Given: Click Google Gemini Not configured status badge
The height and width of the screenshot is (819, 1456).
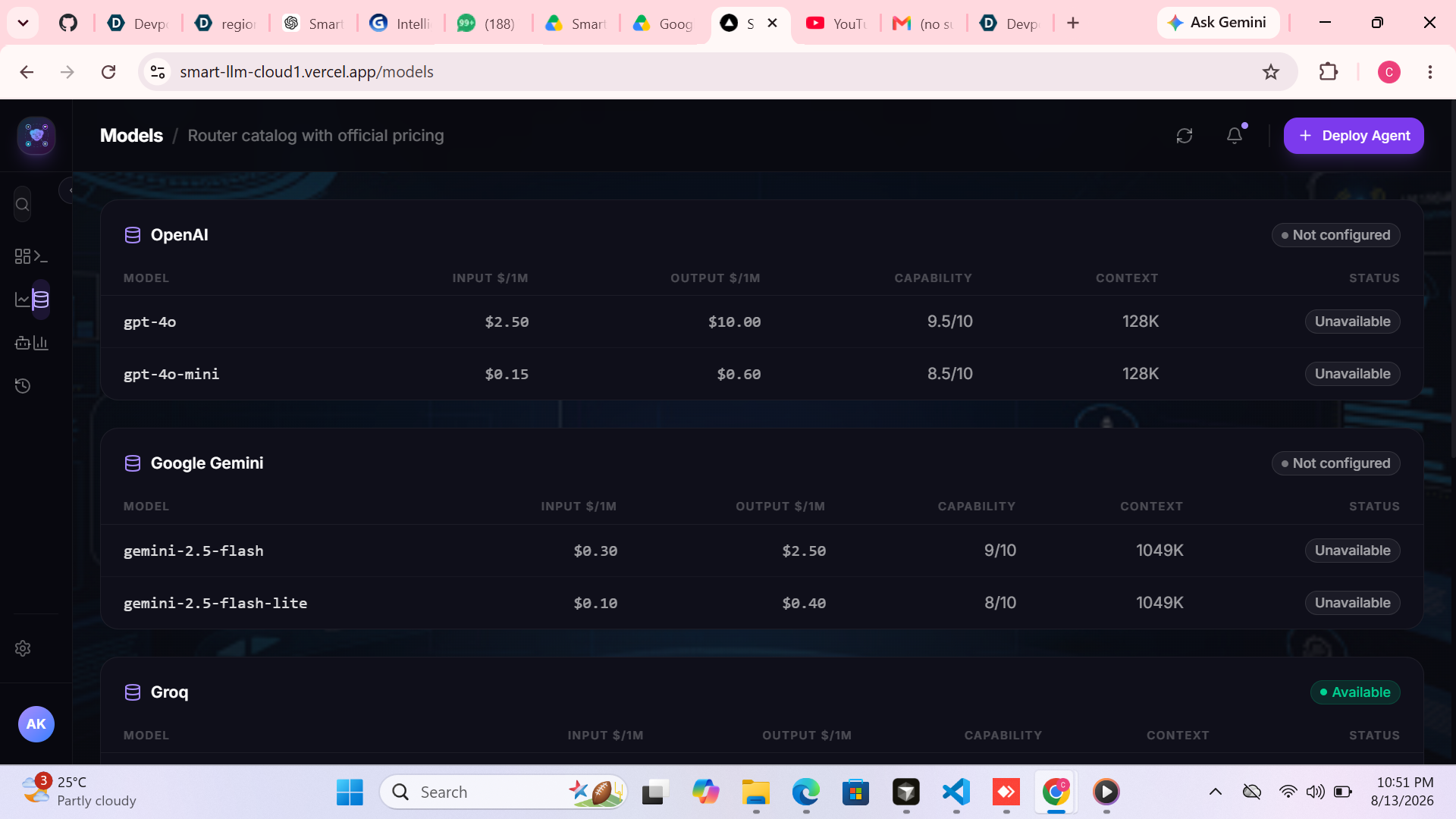Looking at the screenshot, I should point(1336,463).
